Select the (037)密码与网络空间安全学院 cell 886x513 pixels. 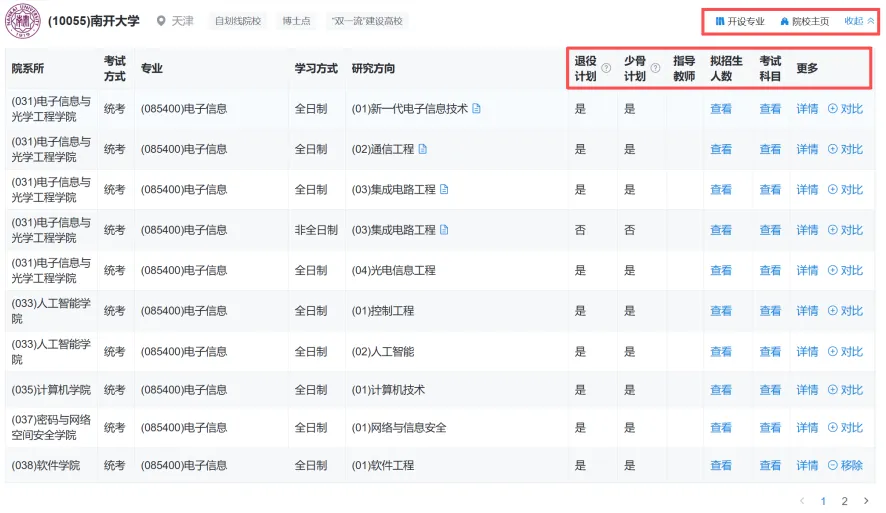pos(51,428)
